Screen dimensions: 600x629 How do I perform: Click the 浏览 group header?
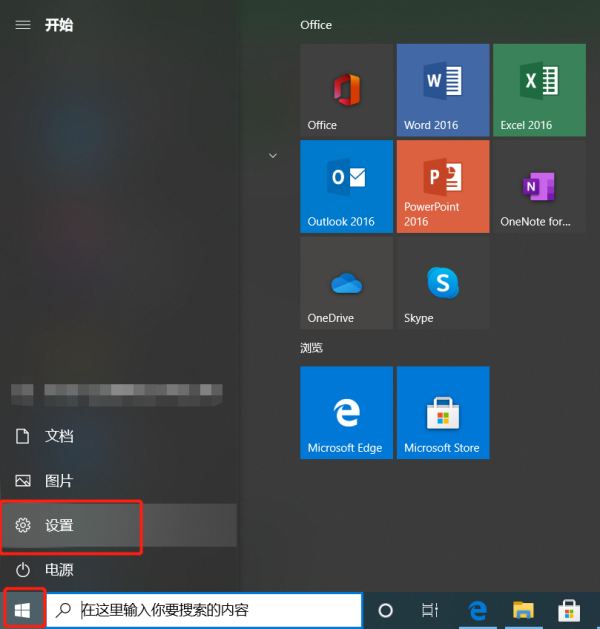pos(311,347)
